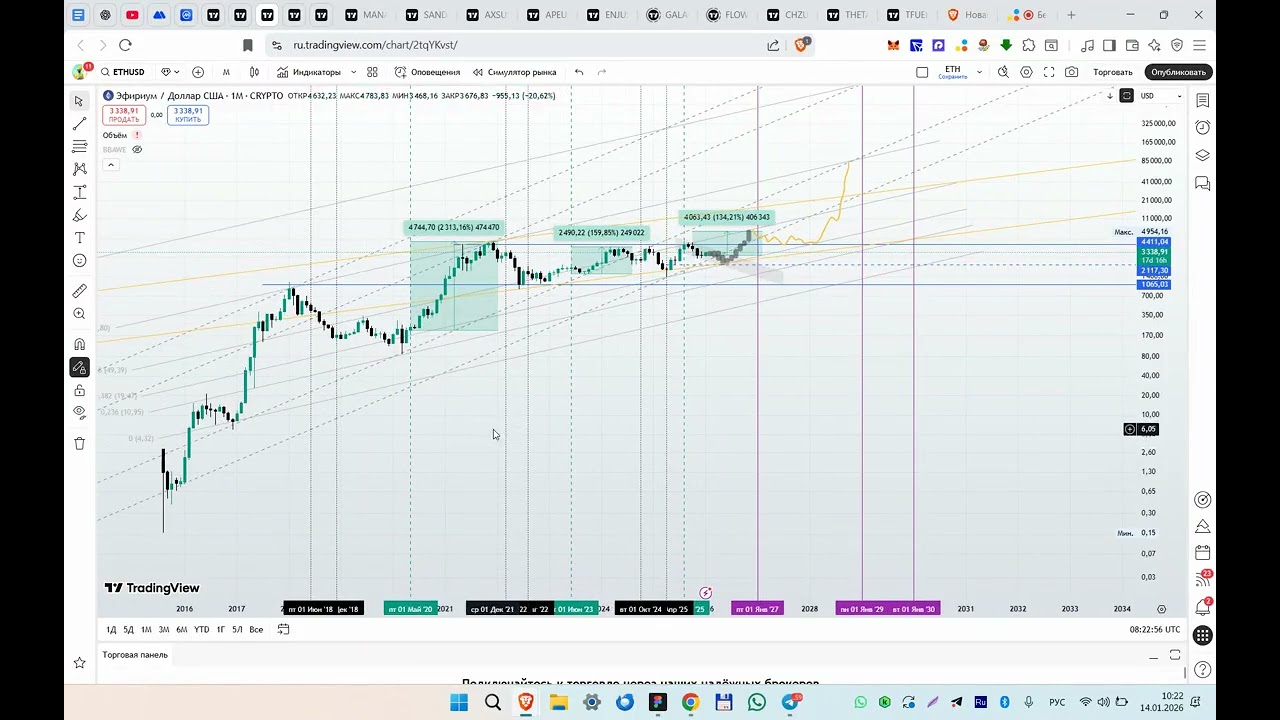This screenshot has width=1280, height=720.
Task: Select the 6М time range
Action: click(182, 629)
